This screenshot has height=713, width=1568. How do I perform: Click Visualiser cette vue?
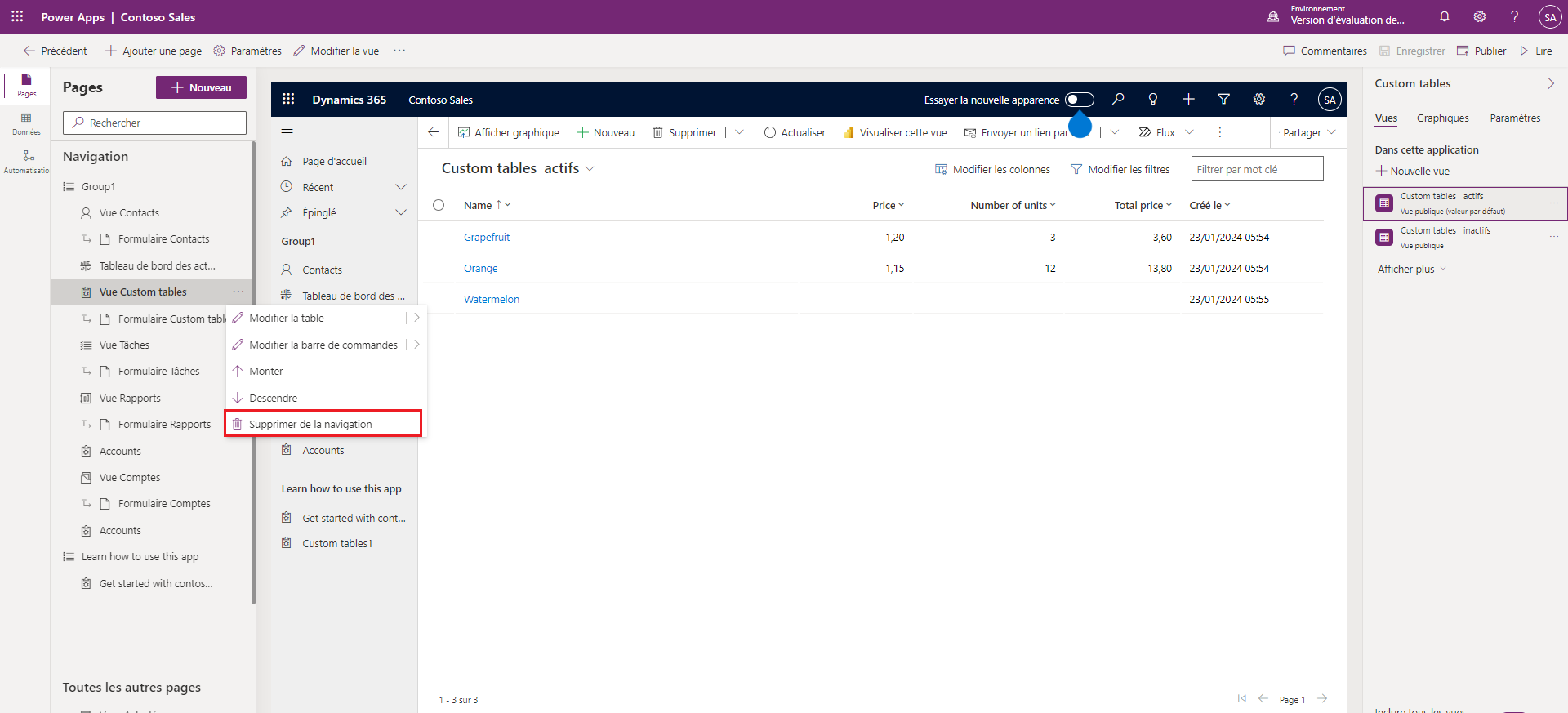895,132
